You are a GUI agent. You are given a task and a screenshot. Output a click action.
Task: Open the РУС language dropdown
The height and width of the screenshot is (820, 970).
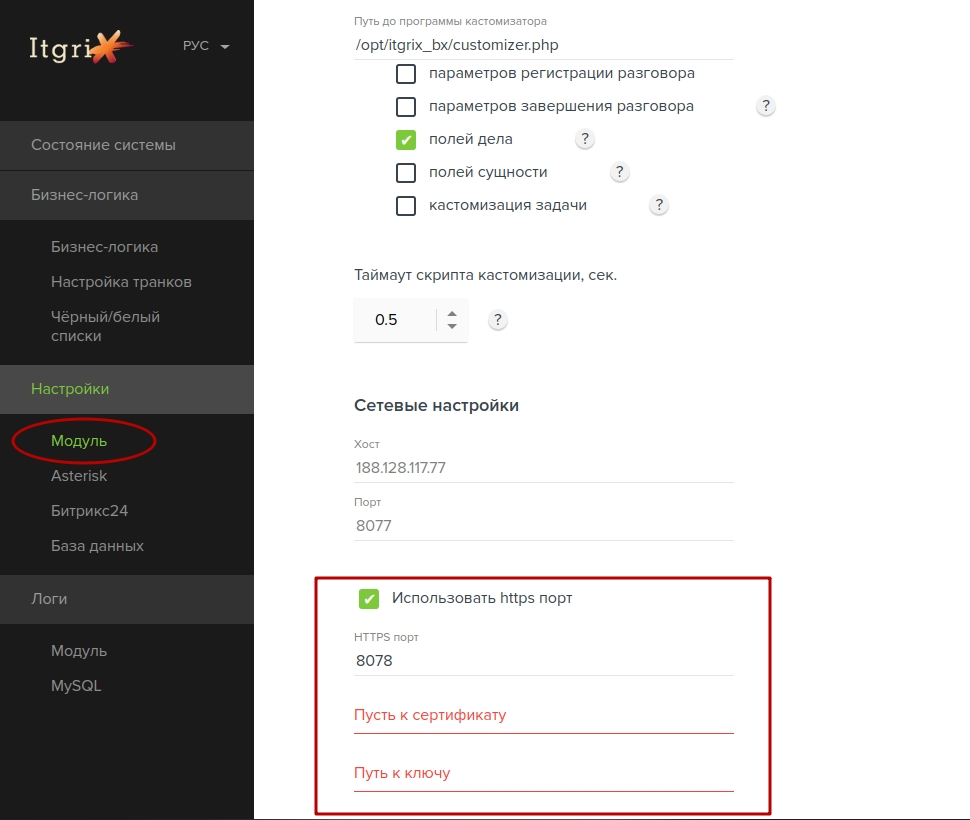coord(206,46)
